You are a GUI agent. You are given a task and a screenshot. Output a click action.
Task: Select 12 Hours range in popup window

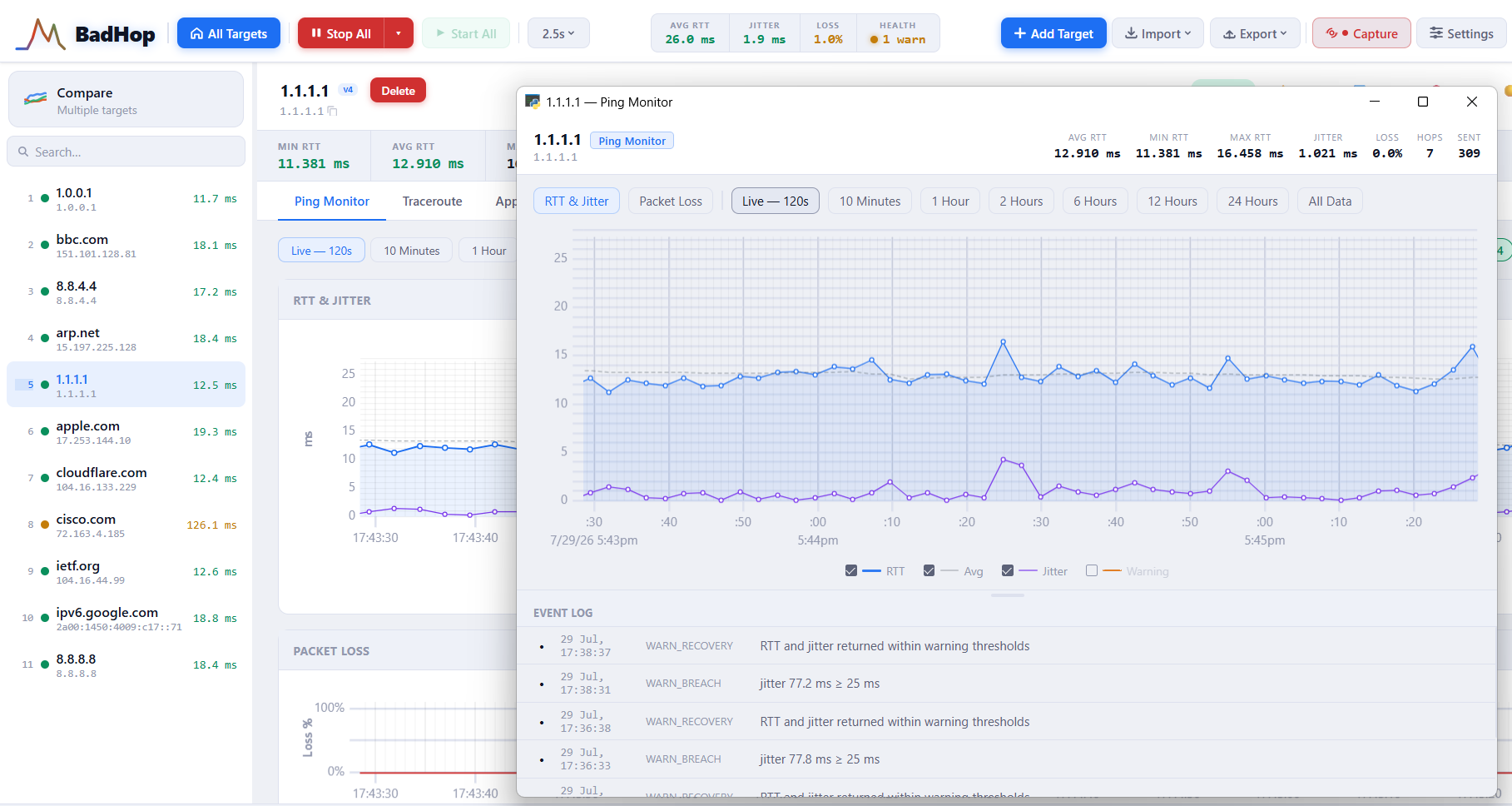pos(1172,201)
